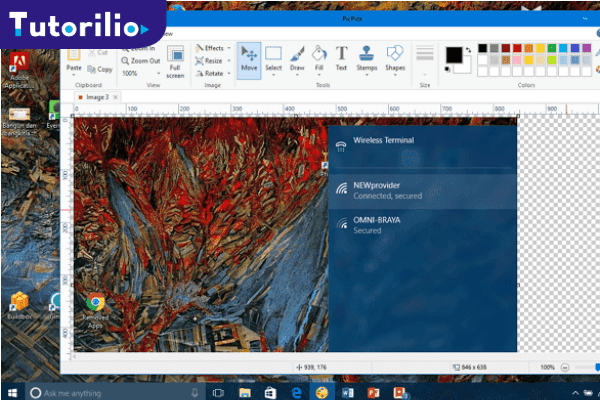Open the Stamps dropdown arrow

coord(367,75)
